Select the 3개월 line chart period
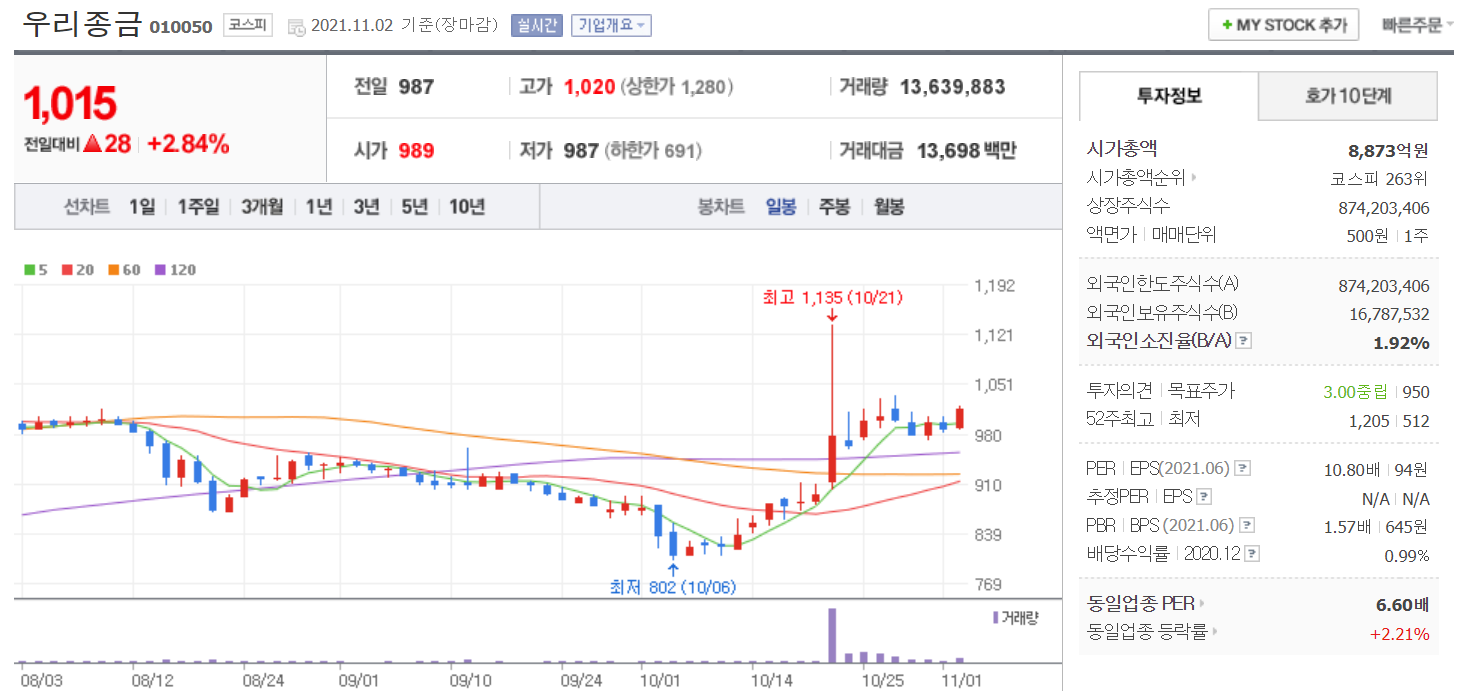 [262, 207]
